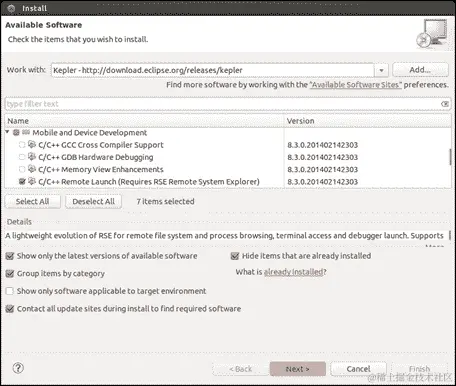456x386 pixels.
Task: Check the C/C++ GCC Cross Compiler Support box
Action: [x=22, y=145]
